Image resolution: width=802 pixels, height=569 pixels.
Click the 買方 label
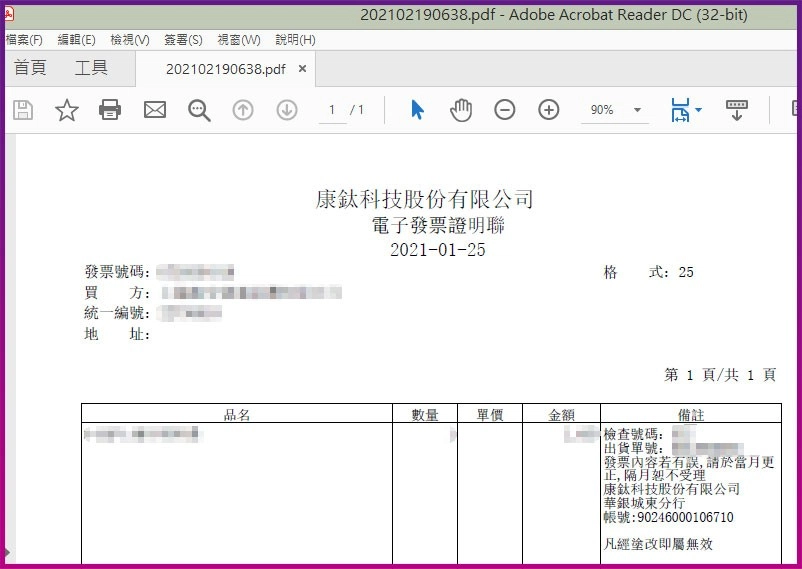pos(117,293)
